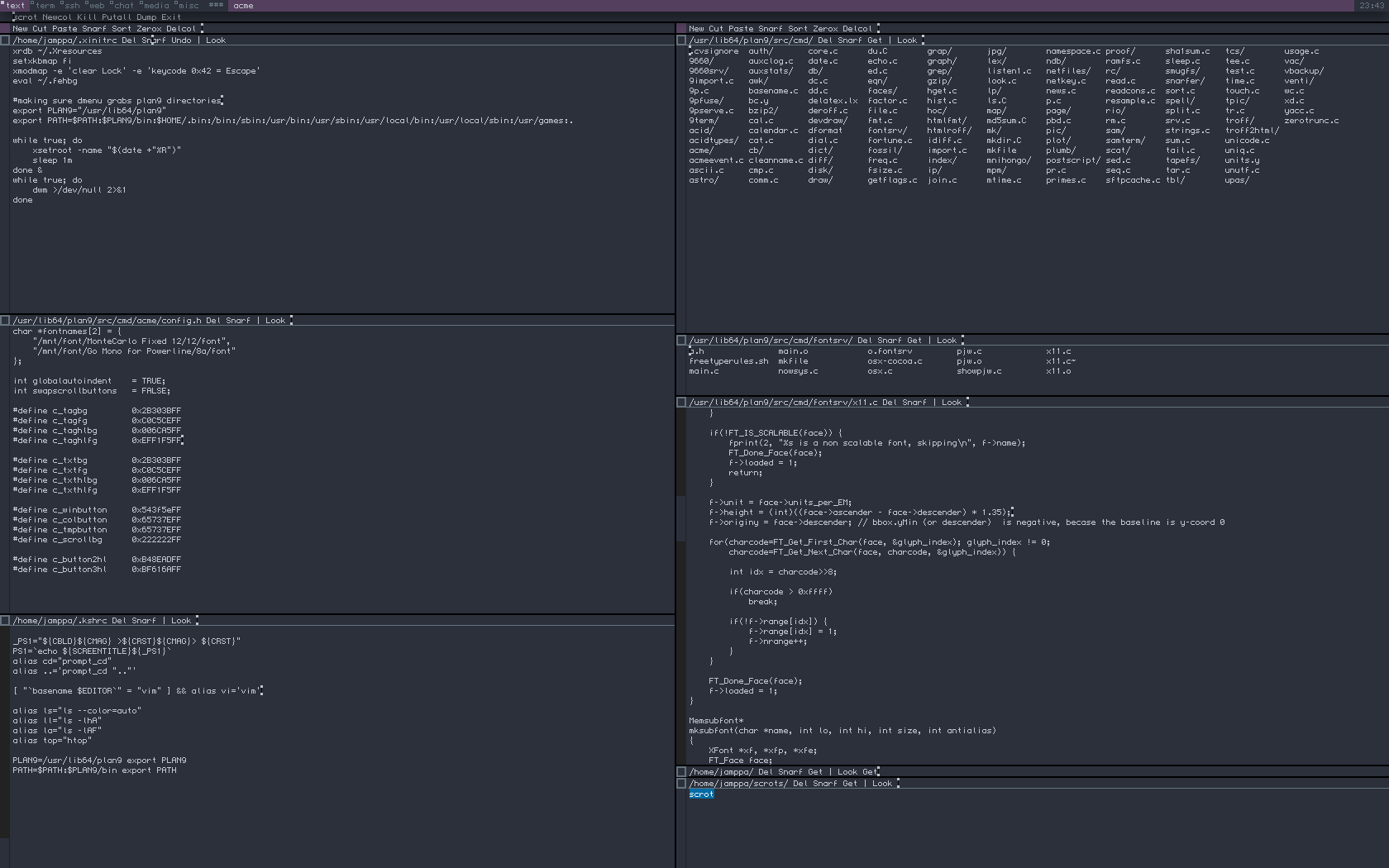Click 'x11.c' in the fontsrv directory listing
This screenshot has height=868, width=1389.
pos(1058,351)
